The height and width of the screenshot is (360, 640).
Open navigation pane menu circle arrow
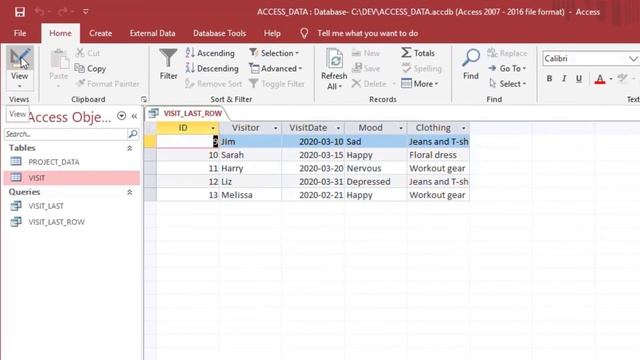tap(121, 116)
